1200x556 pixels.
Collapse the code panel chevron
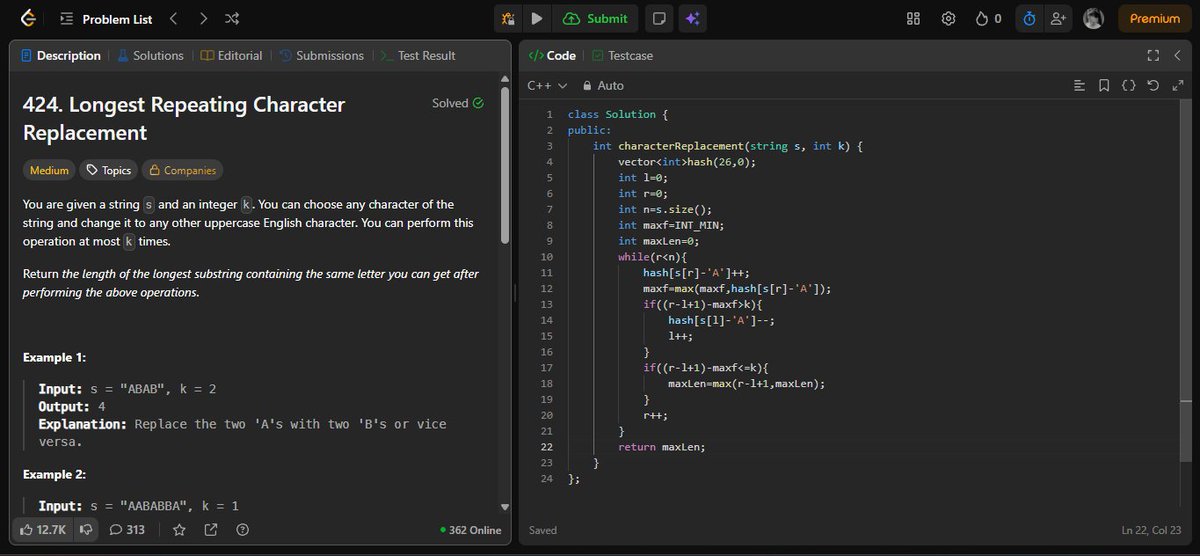tap(1179, 56)
